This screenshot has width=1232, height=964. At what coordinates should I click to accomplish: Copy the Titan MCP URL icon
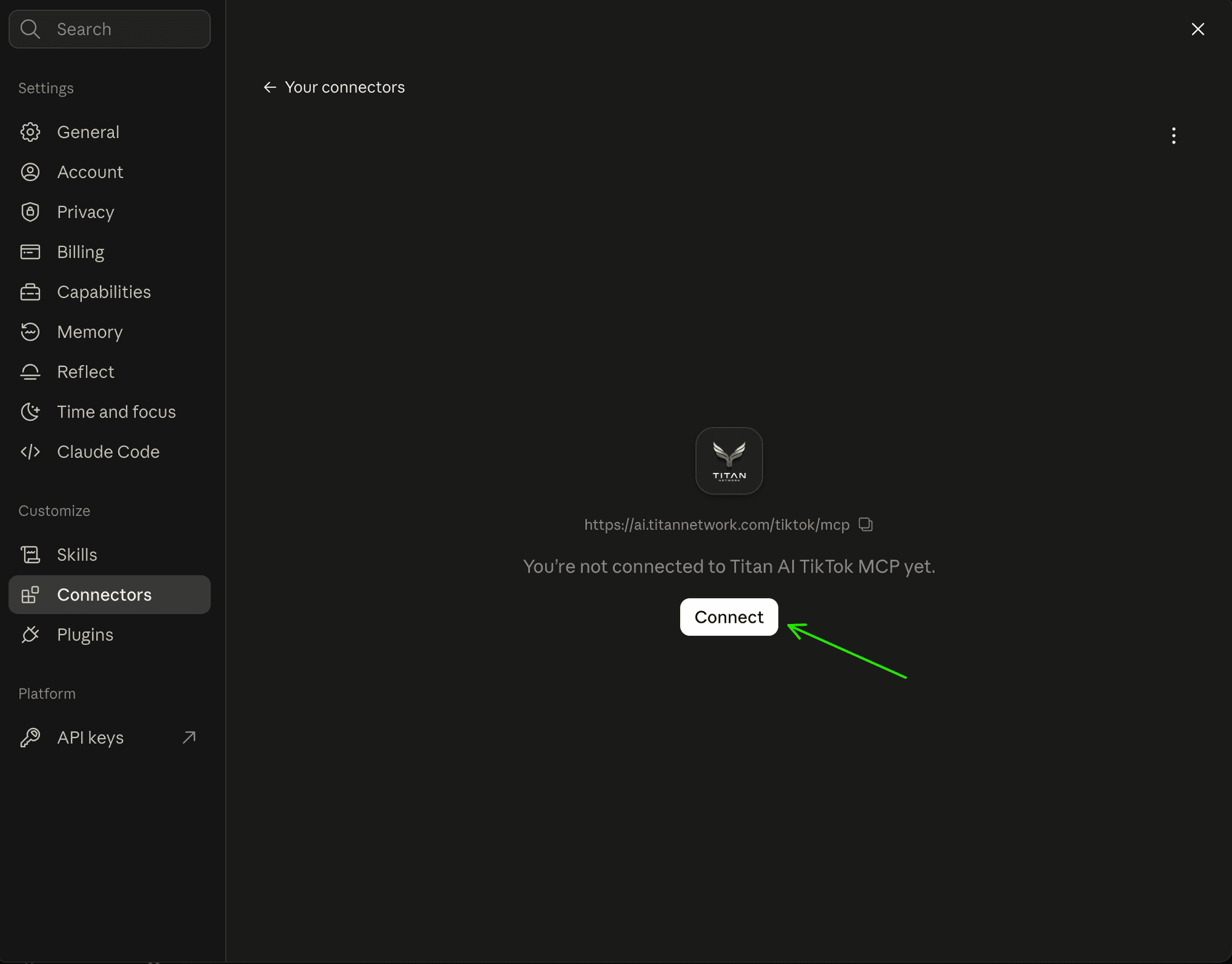tap(865, 524)
